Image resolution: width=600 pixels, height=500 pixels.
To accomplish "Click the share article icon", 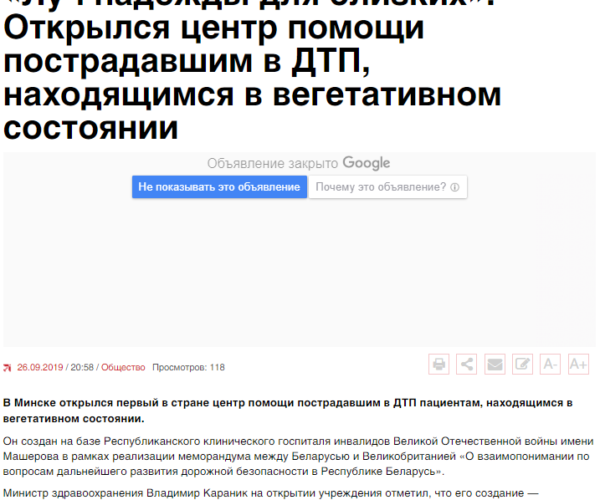I will tap(466, 364).
